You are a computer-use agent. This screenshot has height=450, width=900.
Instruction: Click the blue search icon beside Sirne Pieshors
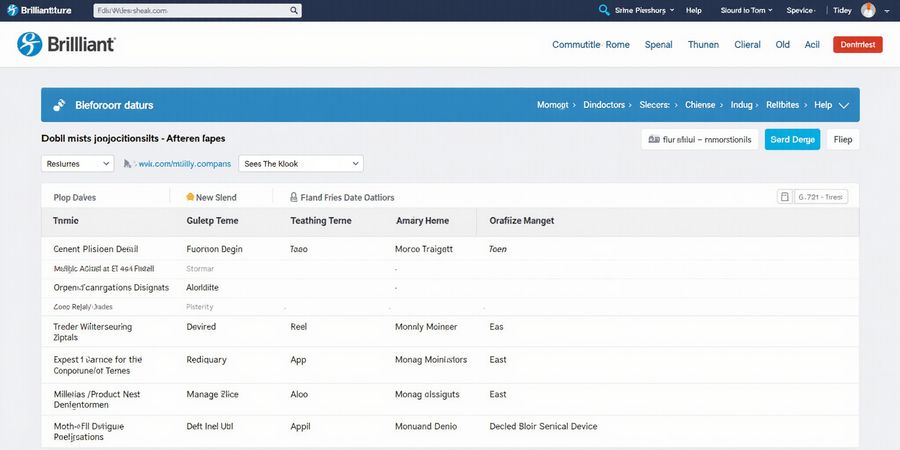coord(604,10)
